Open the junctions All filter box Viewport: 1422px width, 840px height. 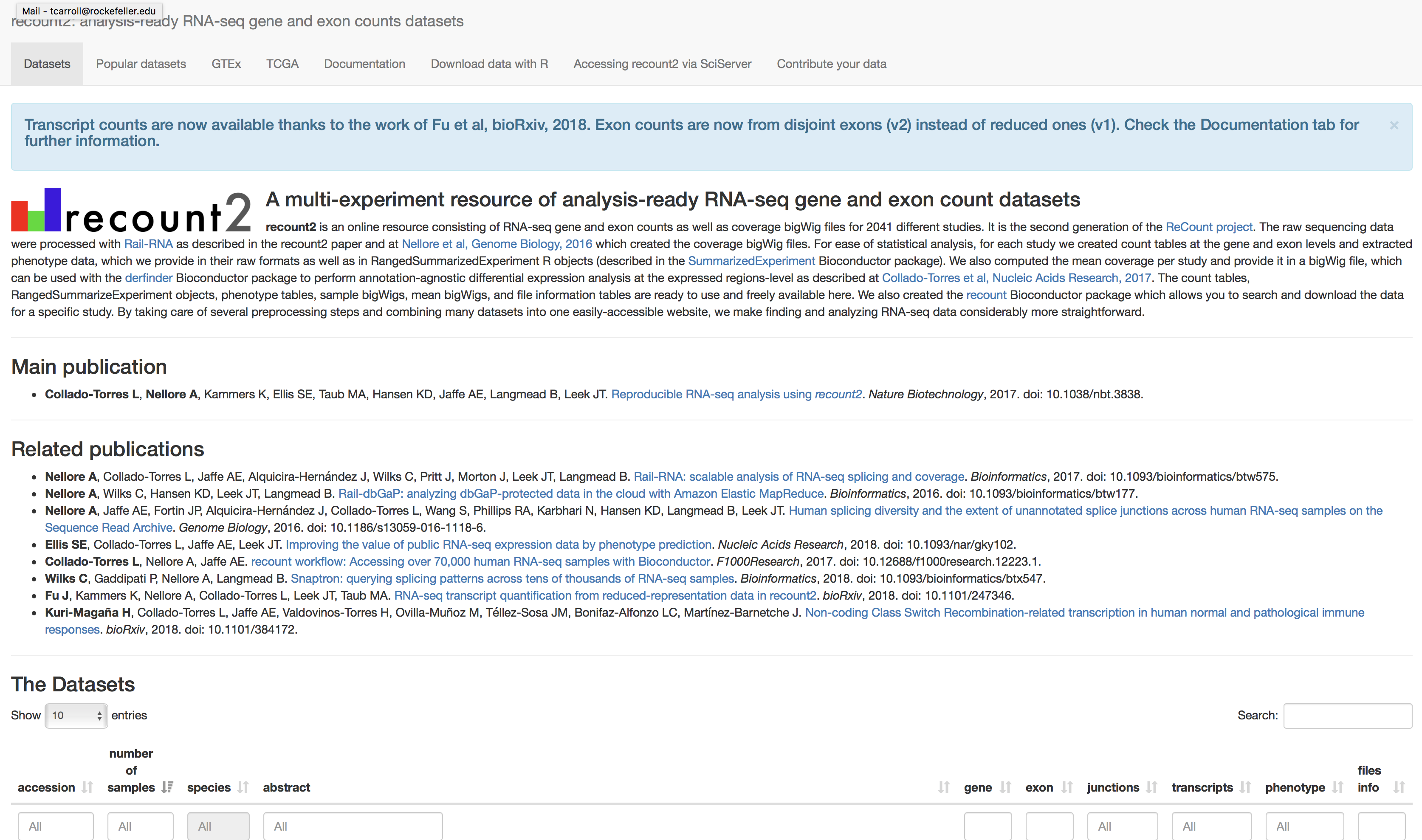(1122, 826)
